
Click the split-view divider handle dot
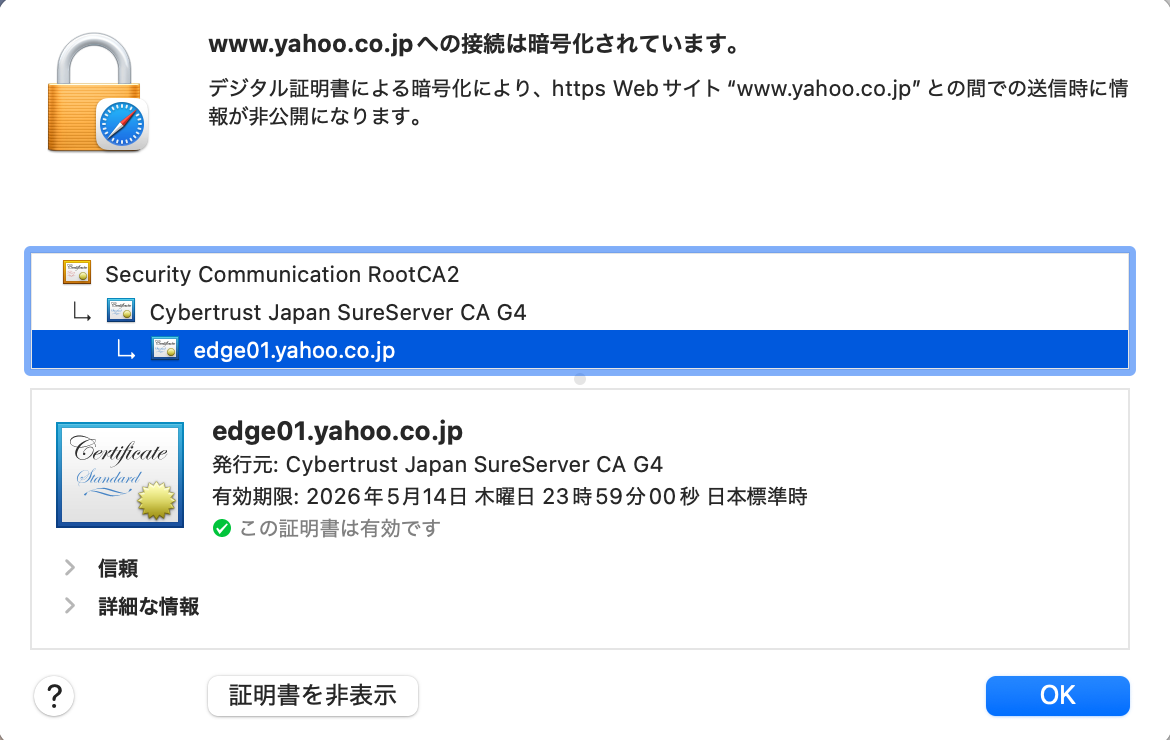580,380
